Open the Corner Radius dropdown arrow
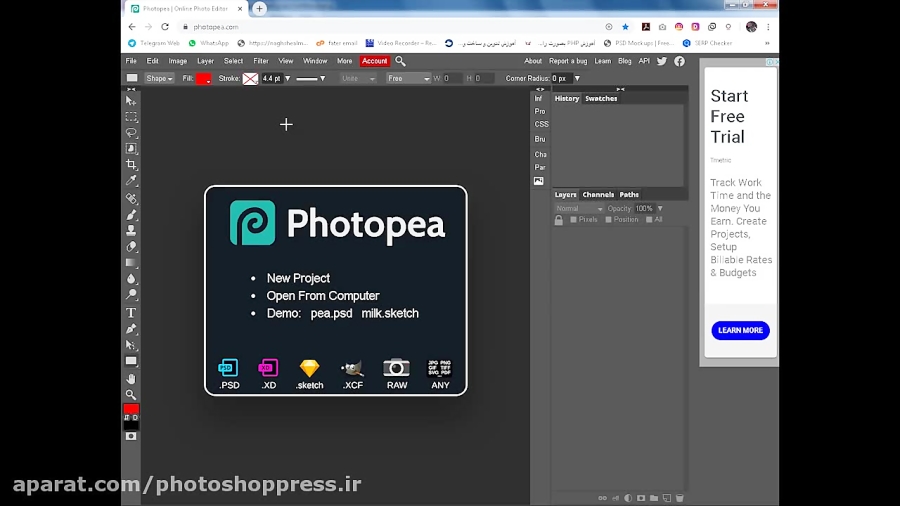Viewport: 900px width, 506px height. pos(577,79)
